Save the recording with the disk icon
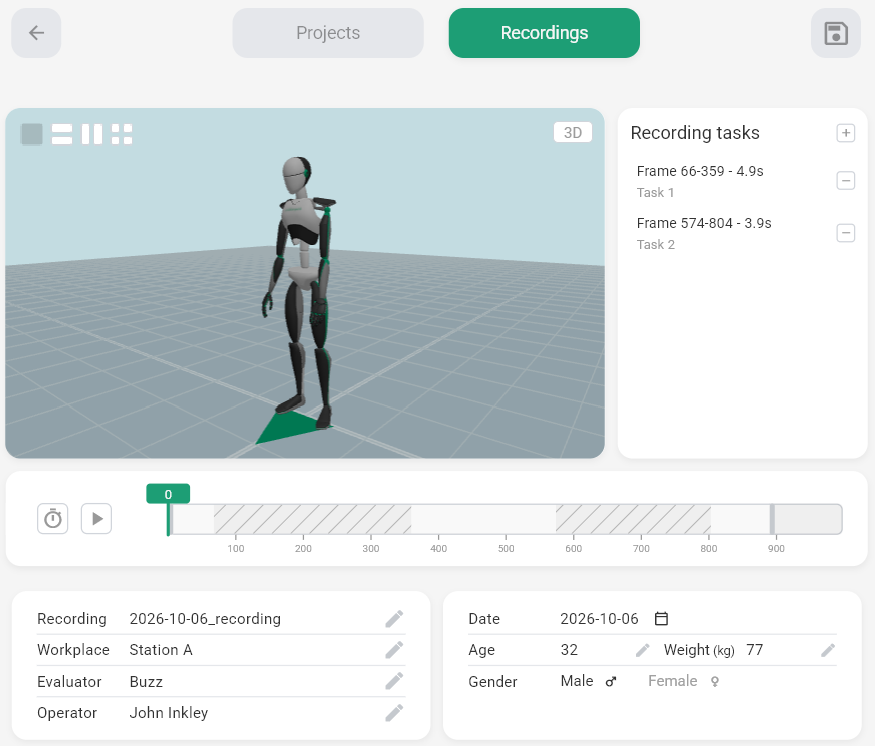This screenshot has width=875, height=746. point(835,33)
